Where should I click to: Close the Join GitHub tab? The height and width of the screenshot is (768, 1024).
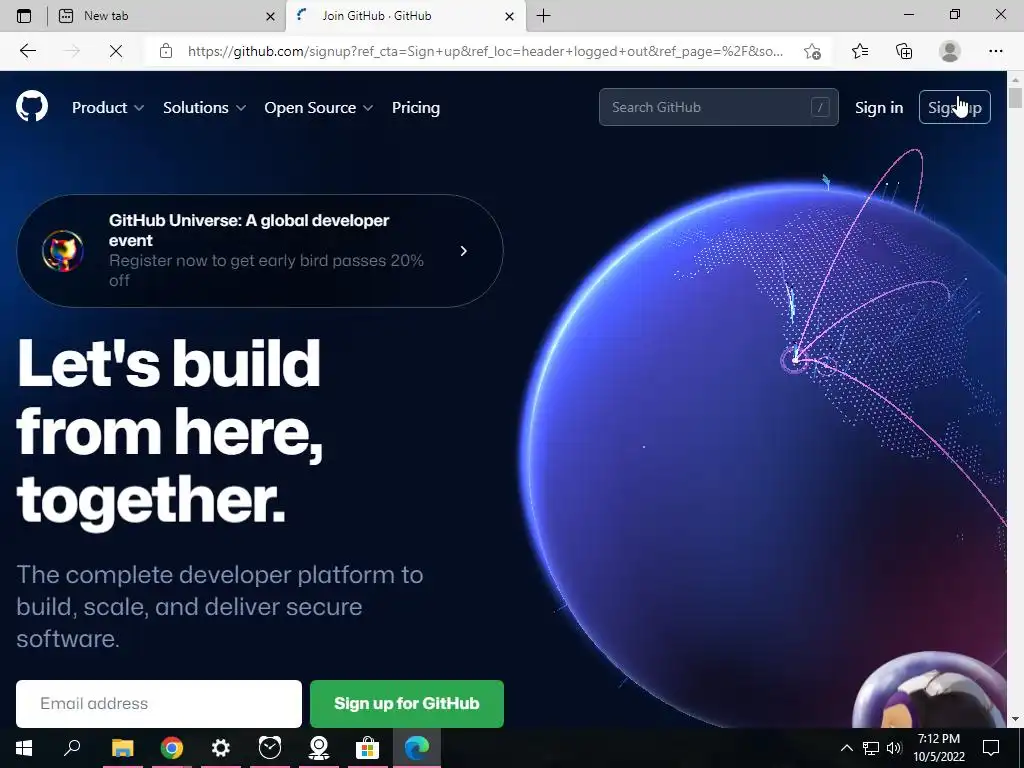pyautogui.click(x=510, y=16)
